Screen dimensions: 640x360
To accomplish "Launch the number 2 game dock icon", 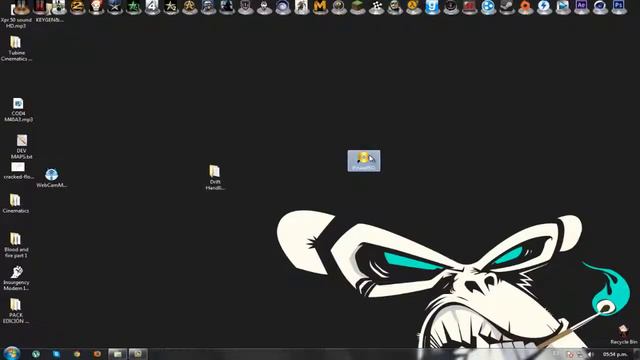I will pos(77,7).
